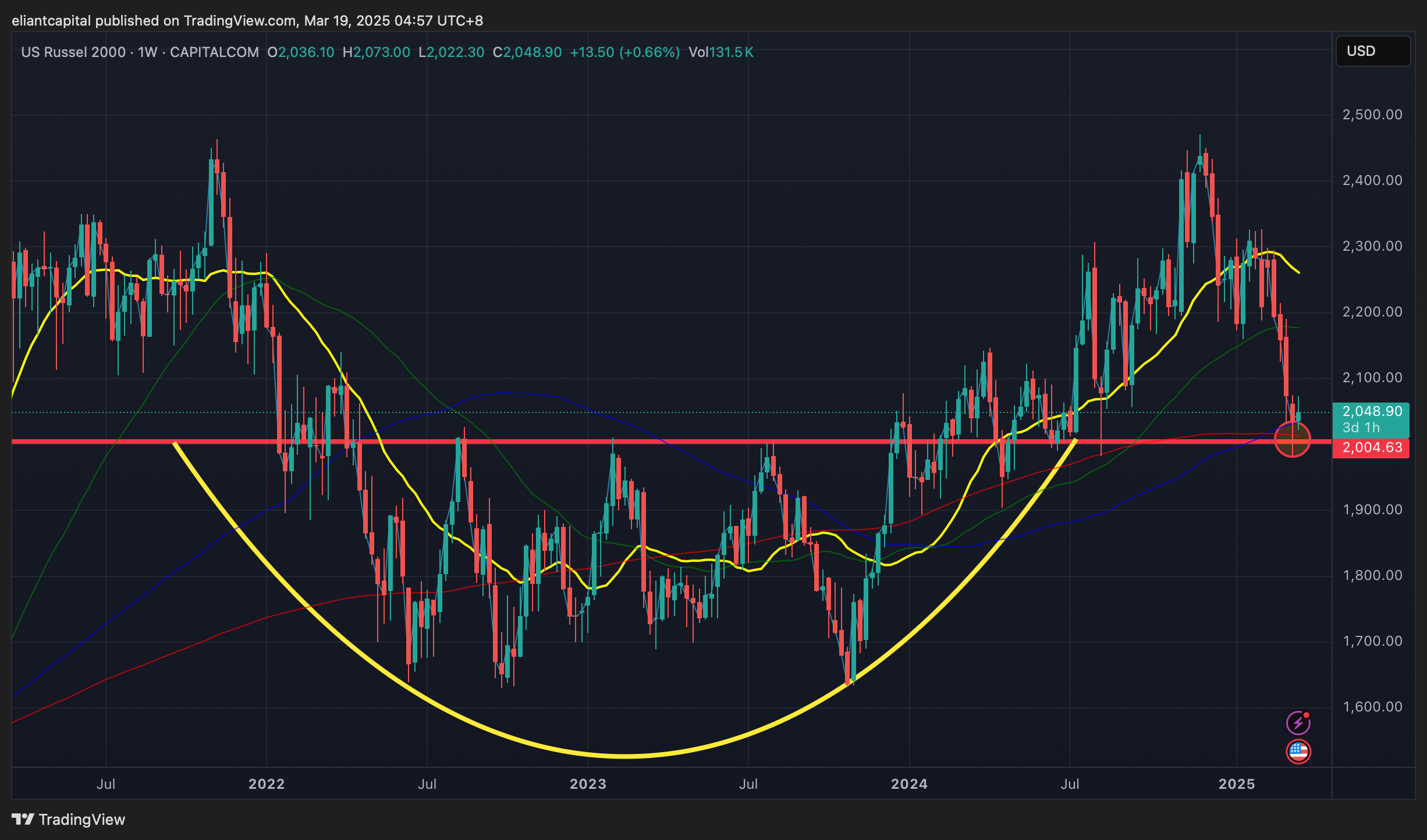Click the 2025 label on the time axis

(x=1237, y=784)
